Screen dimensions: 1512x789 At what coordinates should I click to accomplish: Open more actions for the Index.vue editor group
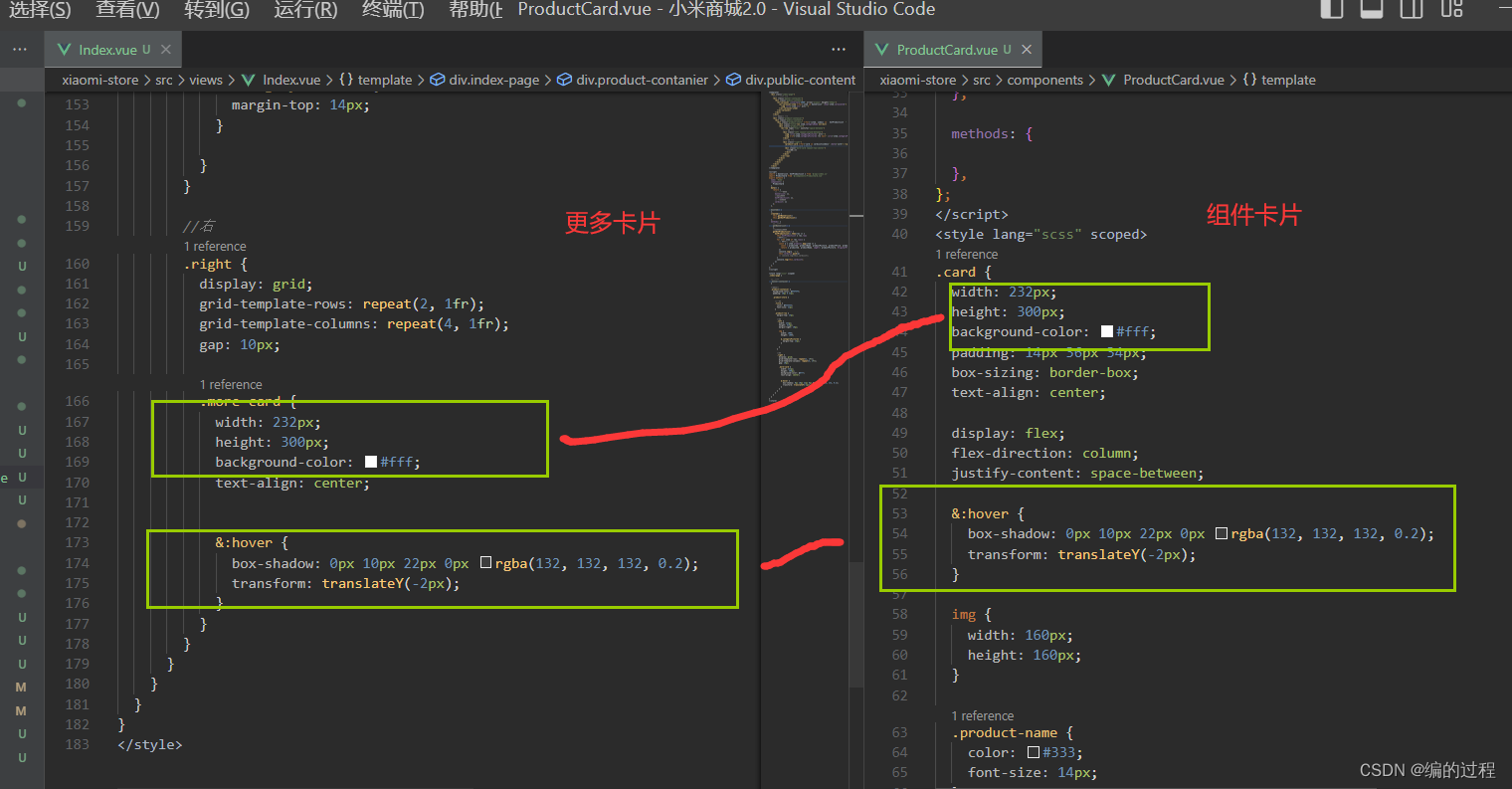point(839,50)
